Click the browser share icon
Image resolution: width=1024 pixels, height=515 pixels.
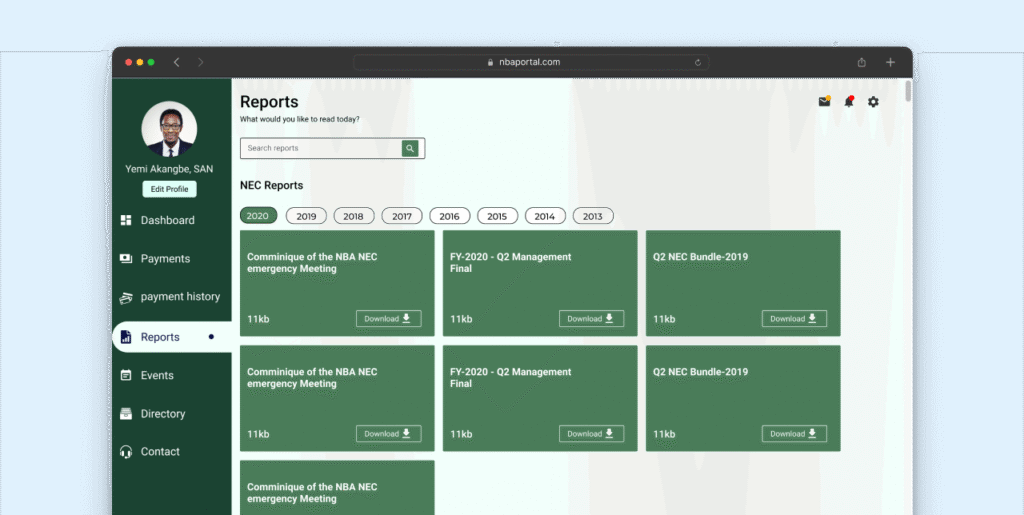[x=861, y=62]
